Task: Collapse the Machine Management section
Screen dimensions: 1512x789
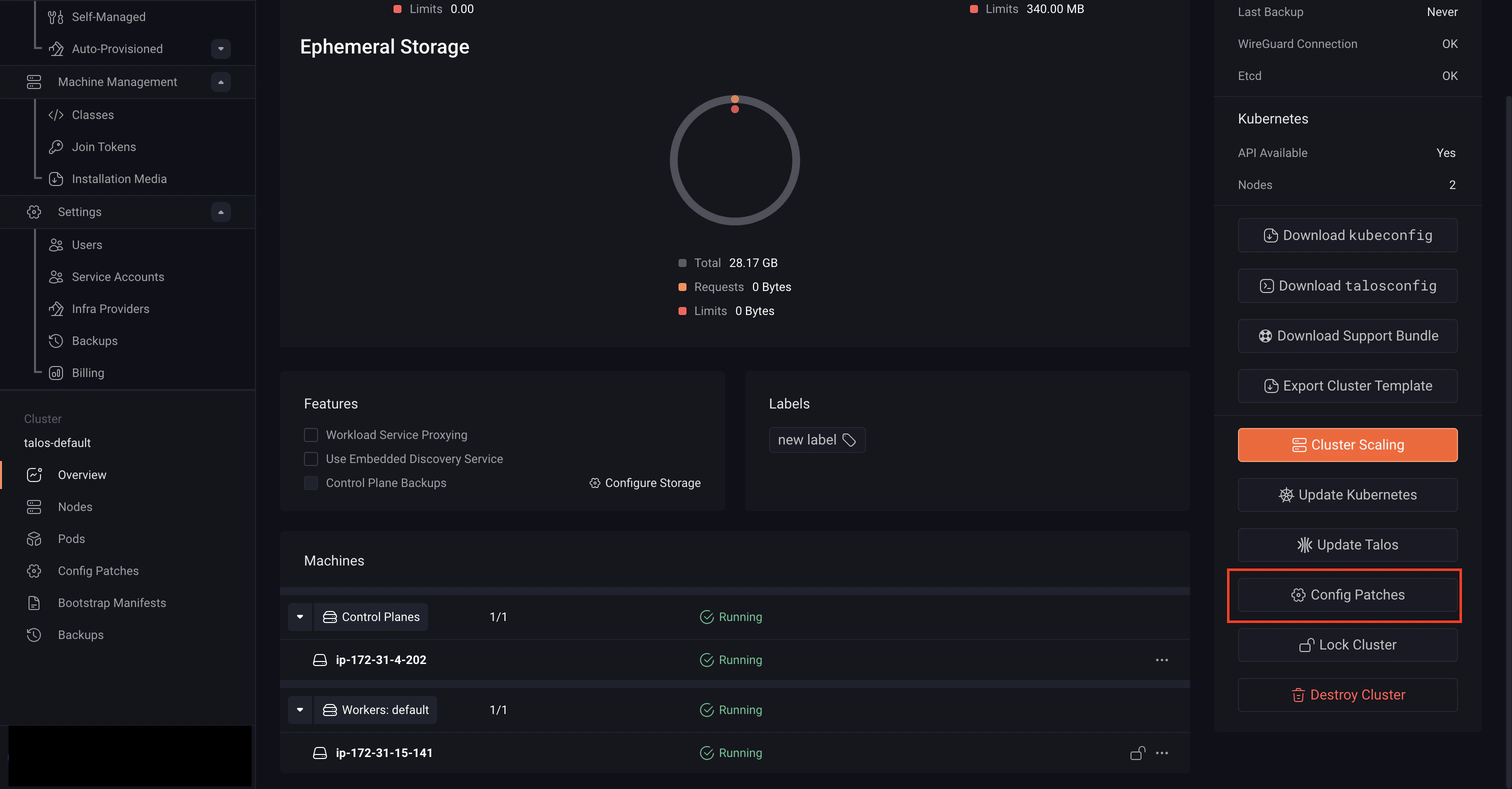Action: click(221, 81)
